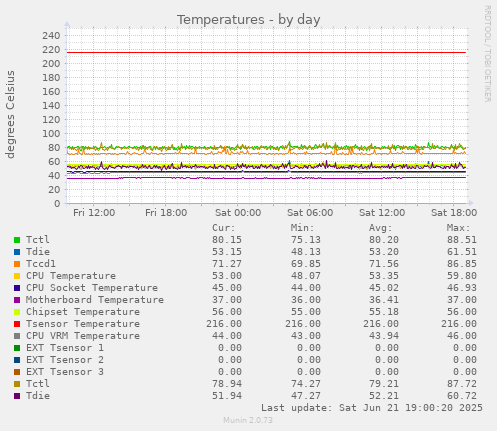Click the 'Min:' column header

point(302,228)
